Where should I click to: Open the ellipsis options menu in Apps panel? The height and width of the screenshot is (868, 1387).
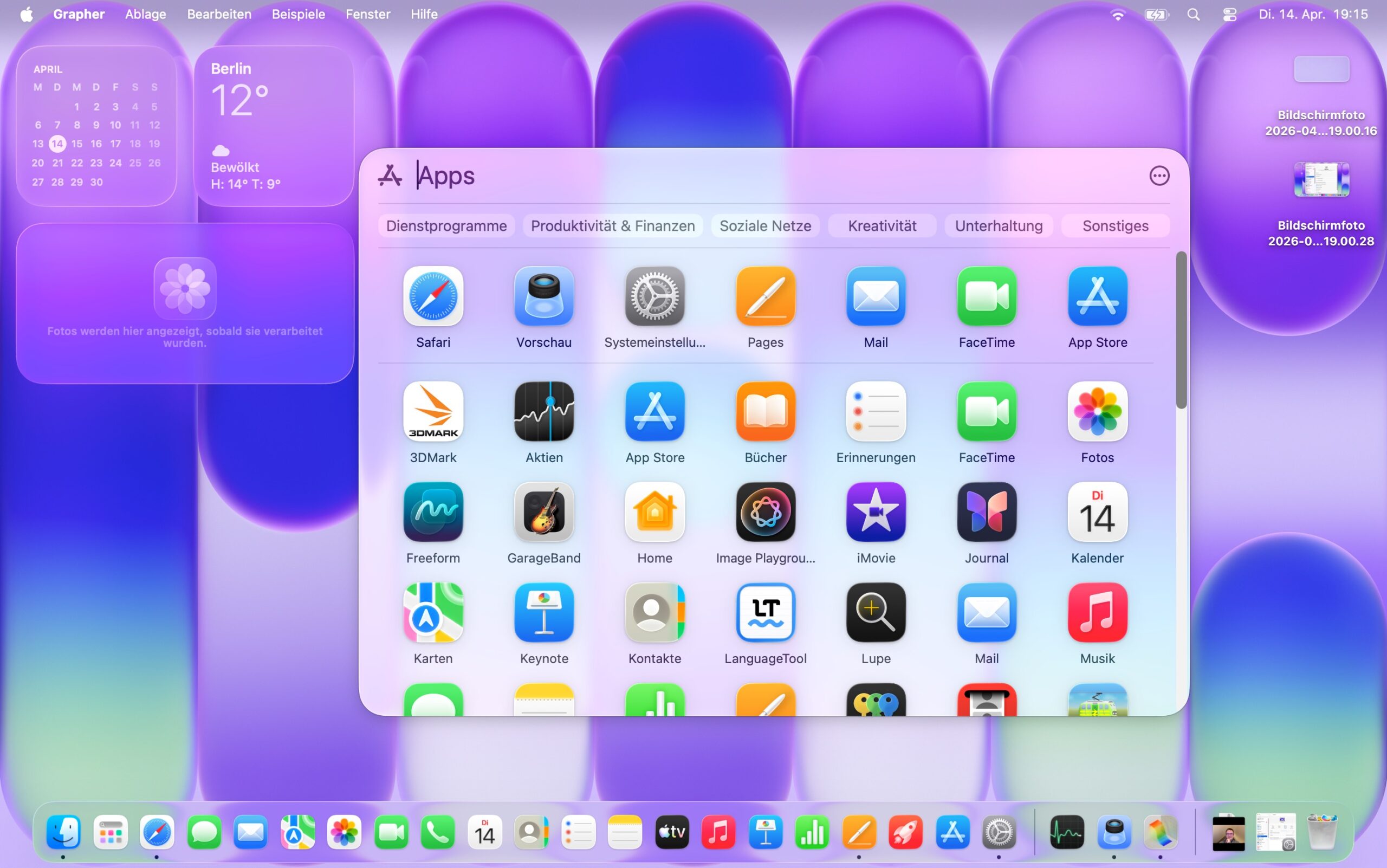pyautogui.click(x=1158, y=176)
